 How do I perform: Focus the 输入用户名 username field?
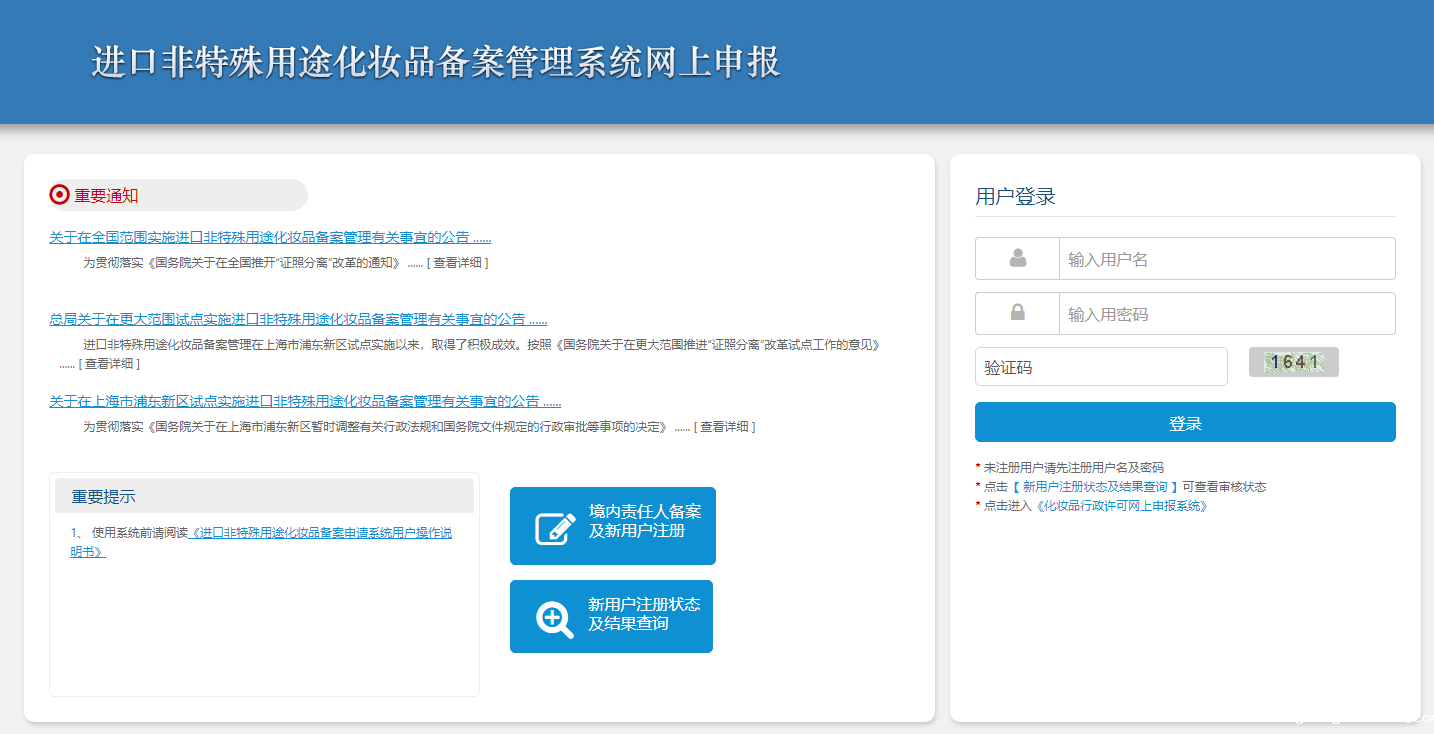tap(1226, 259)
